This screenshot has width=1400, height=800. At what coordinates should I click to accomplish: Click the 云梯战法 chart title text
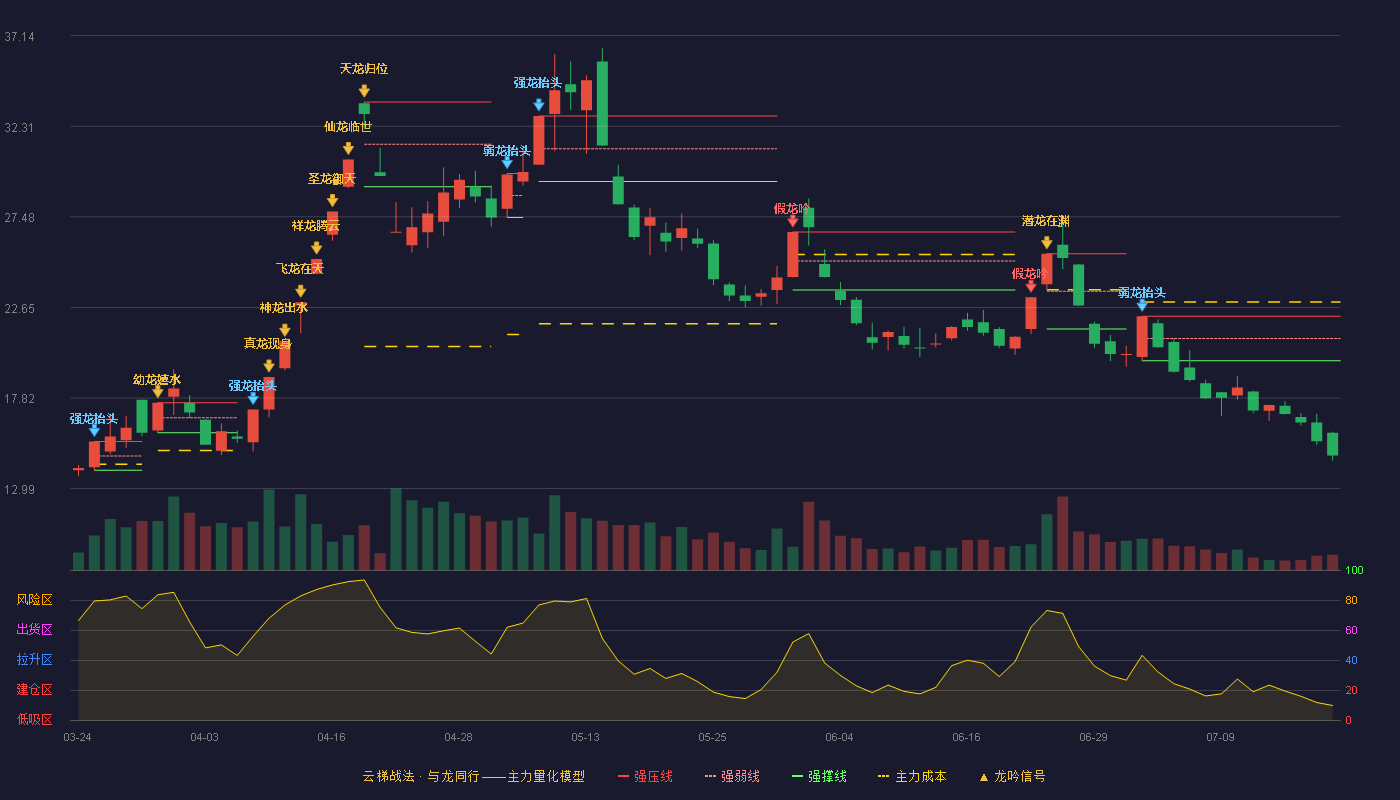coord(384,776)
